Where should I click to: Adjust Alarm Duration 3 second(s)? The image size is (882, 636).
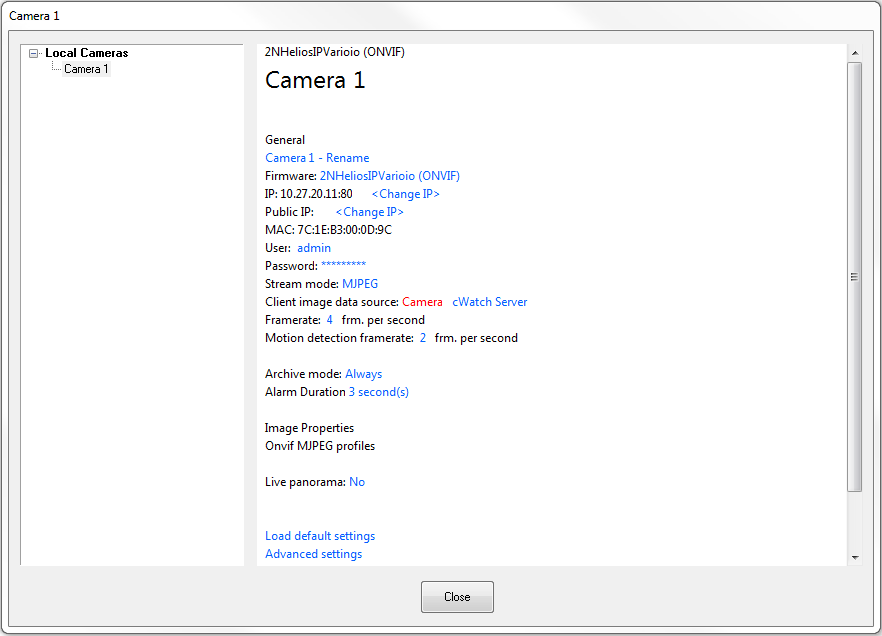378,392
